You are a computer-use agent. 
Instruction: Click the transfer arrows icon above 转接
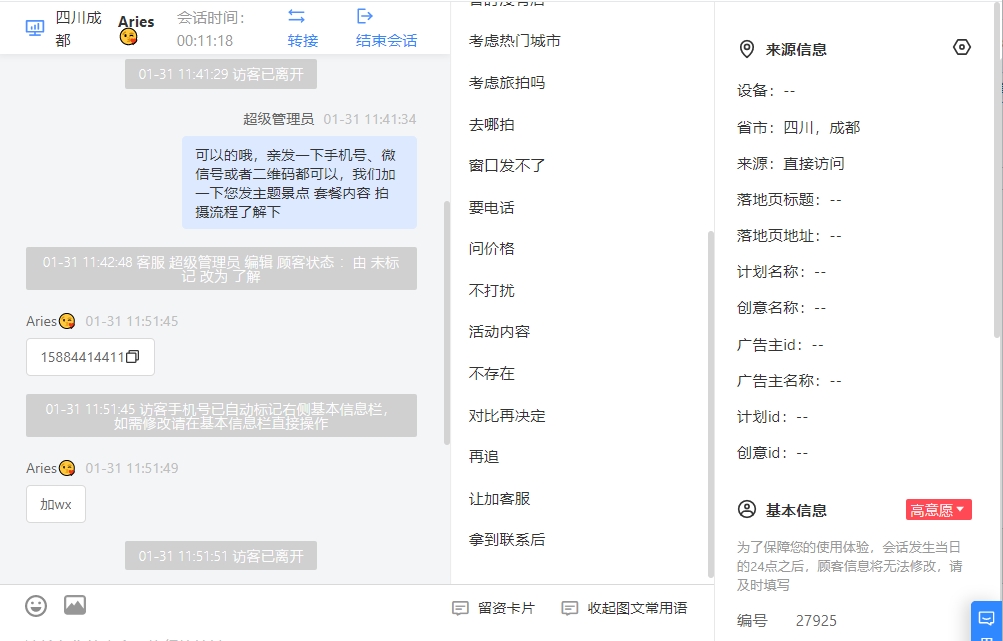[296, 16]
